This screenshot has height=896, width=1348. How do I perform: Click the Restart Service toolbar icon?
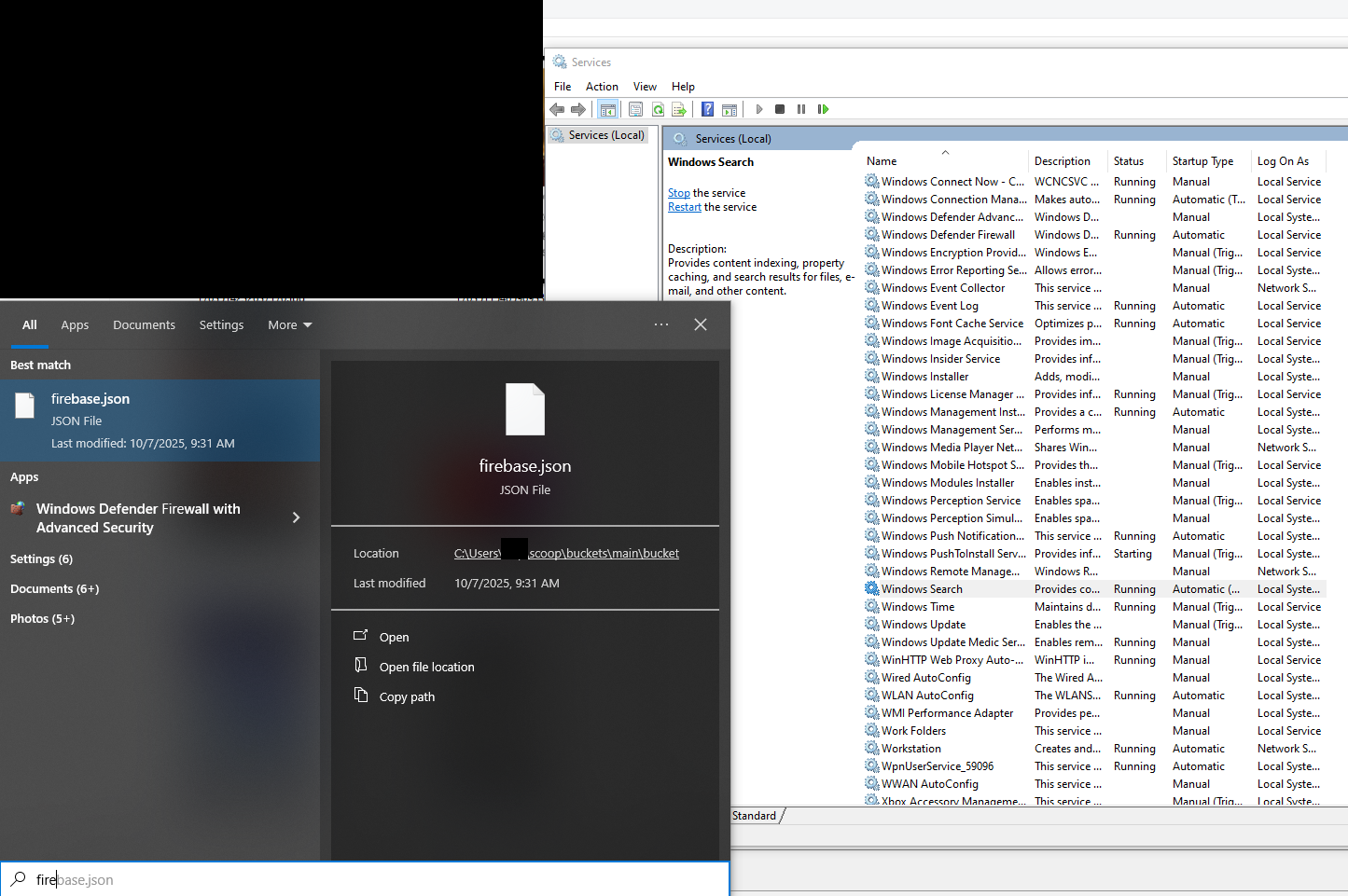[823, 109]
